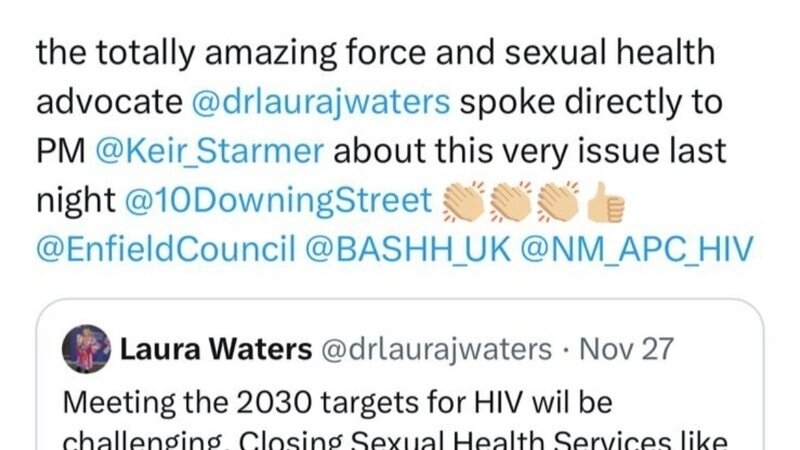This screenshot has width=800, height=450.
Task: Open the @EnfieldCouncil profile mention
Action: point(166,249)
